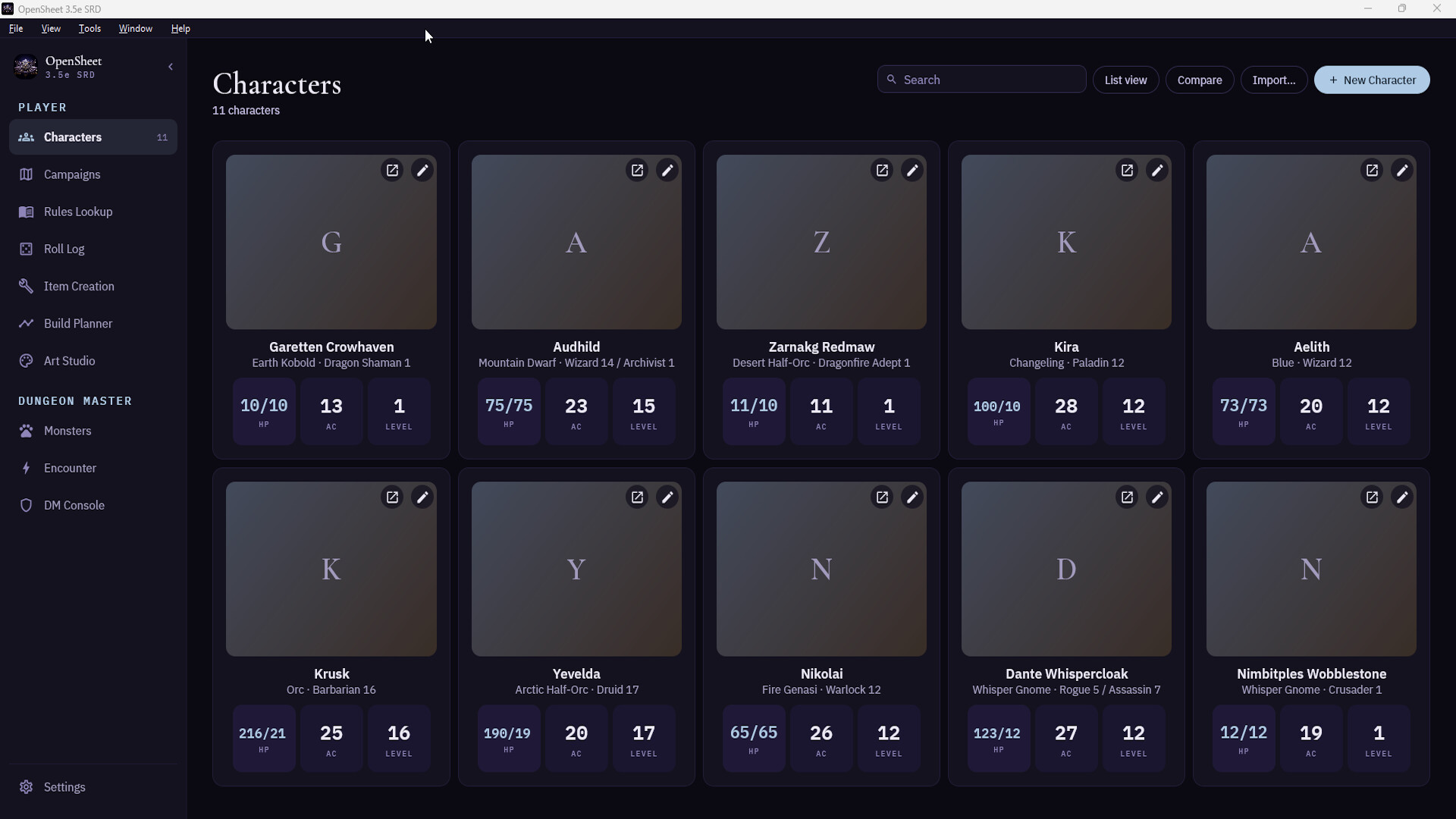Click the Compare button
1456x819 pixels.
pos(1200,80)
